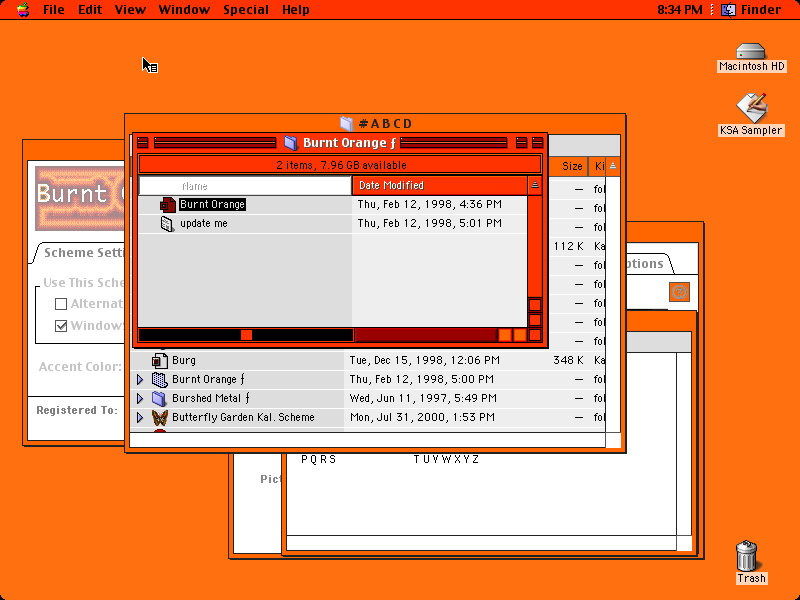Screen dimensions: 800x600
Task: Toggle the Alternat... checkbox
Action: tap(61, 304)
